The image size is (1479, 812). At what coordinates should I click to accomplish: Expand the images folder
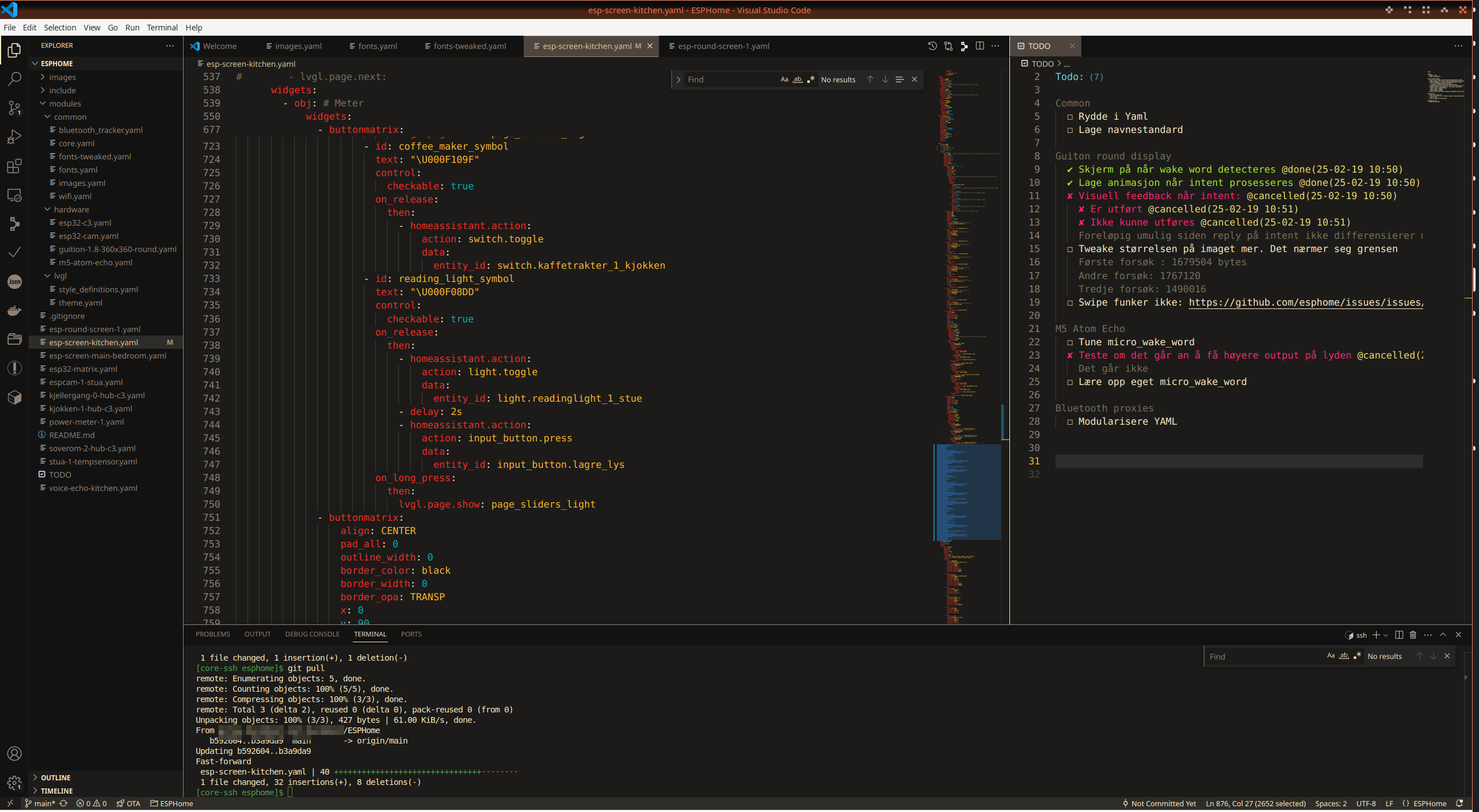(62, 77)
